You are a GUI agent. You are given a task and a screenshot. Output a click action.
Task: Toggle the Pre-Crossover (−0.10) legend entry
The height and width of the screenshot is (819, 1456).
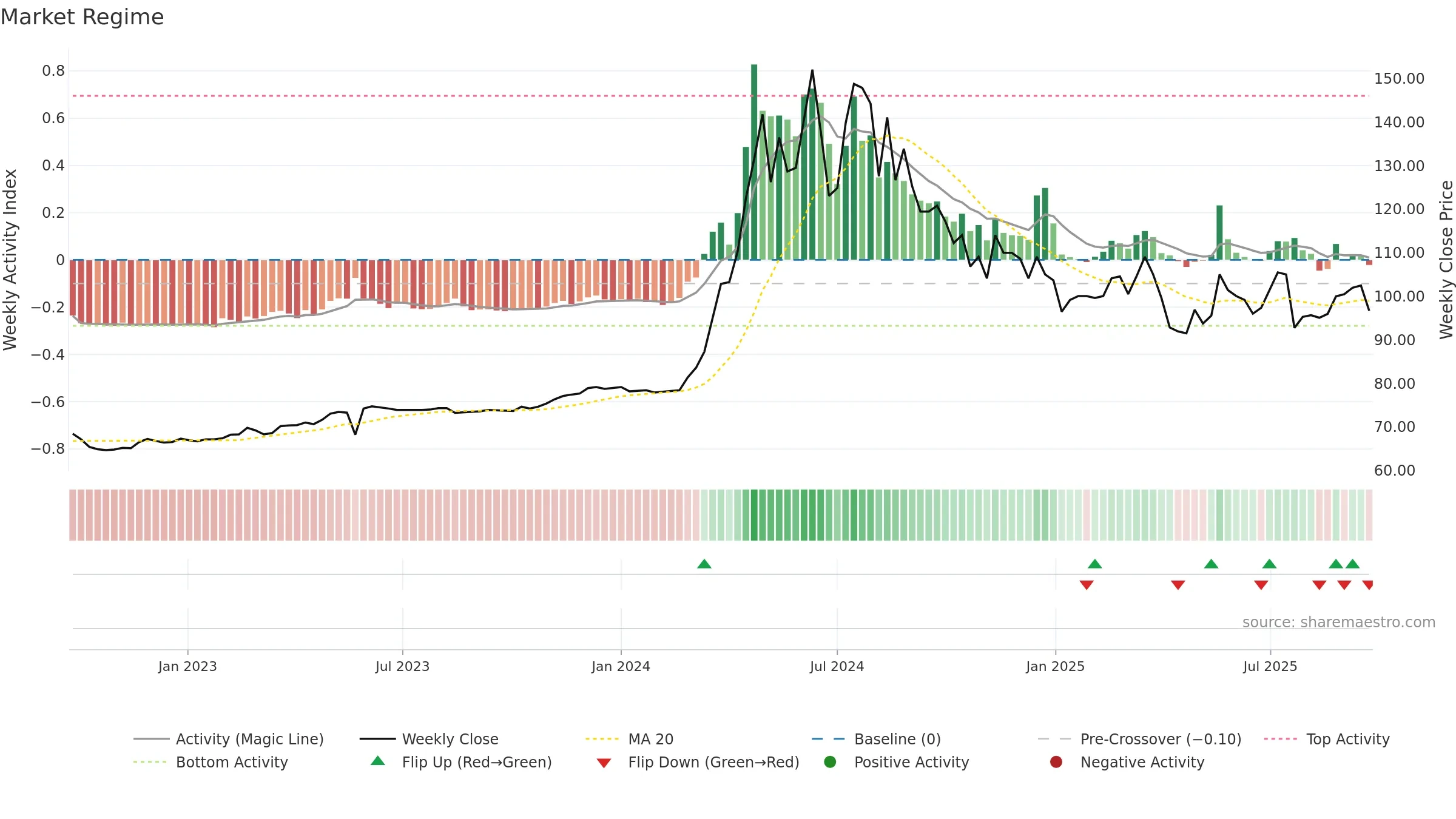[1139, 739]
